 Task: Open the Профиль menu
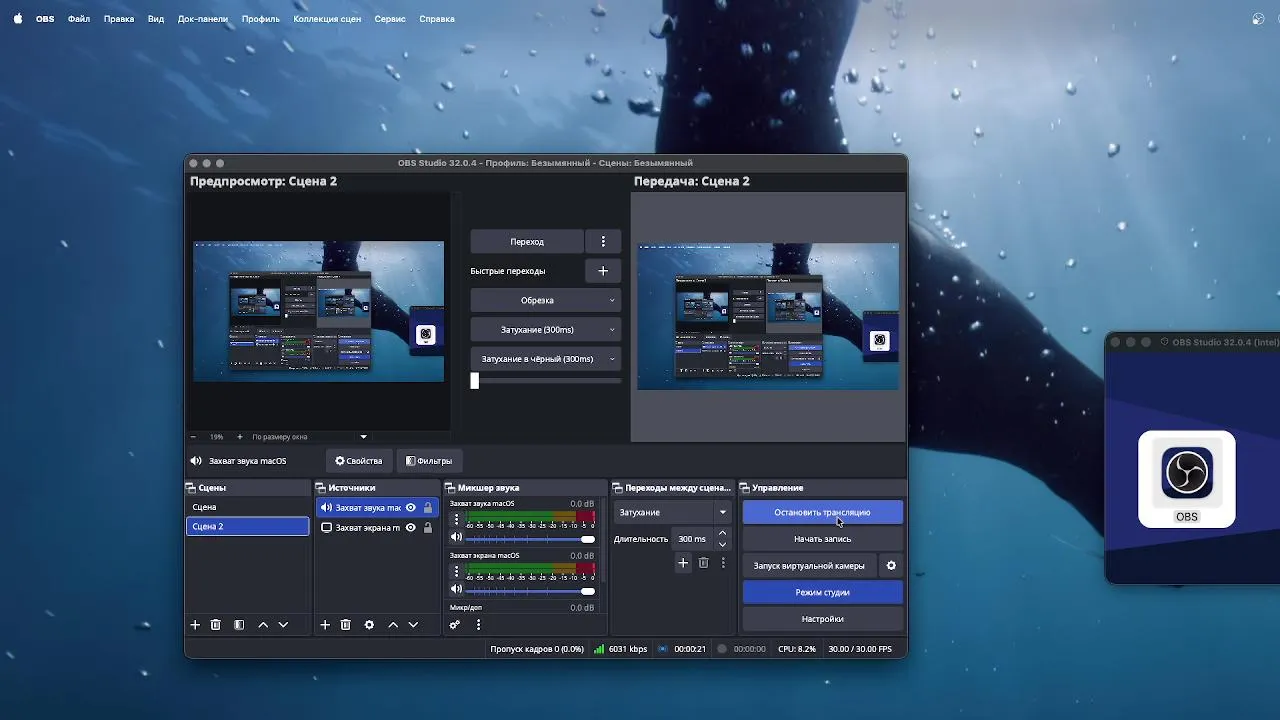(261, 19)
